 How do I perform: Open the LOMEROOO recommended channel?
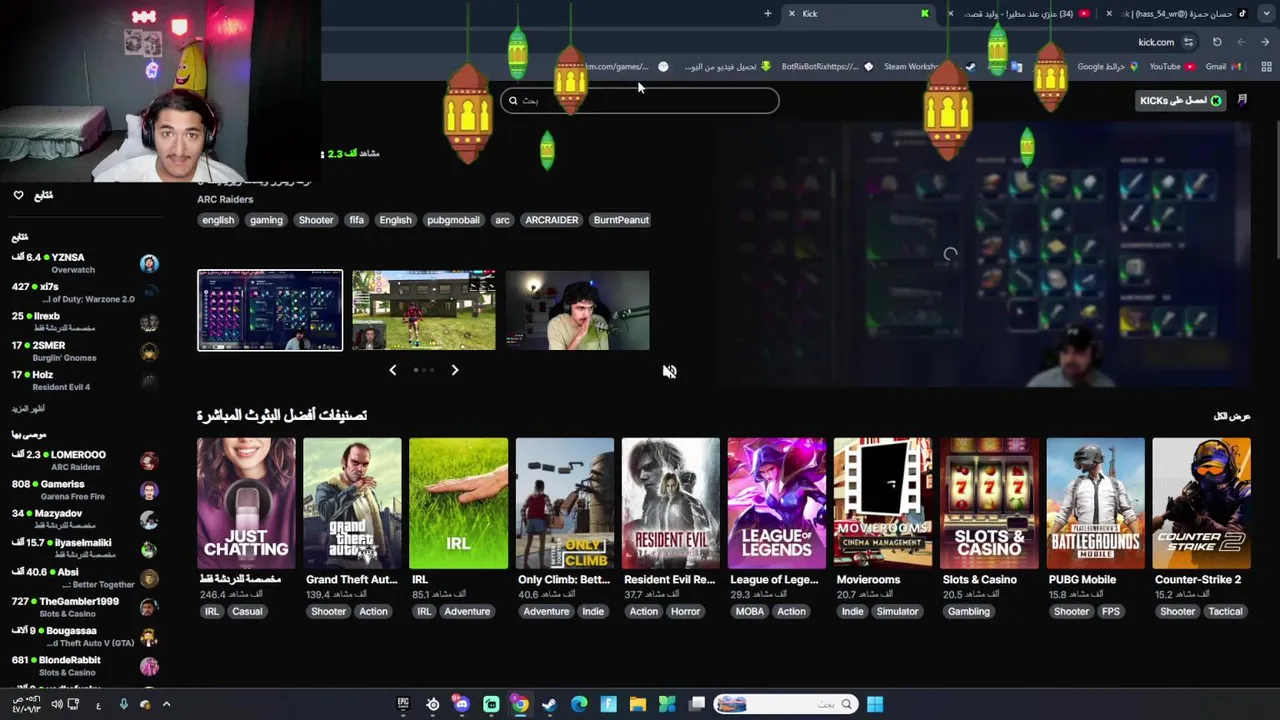pyautogui.click(x=85, y=460)
